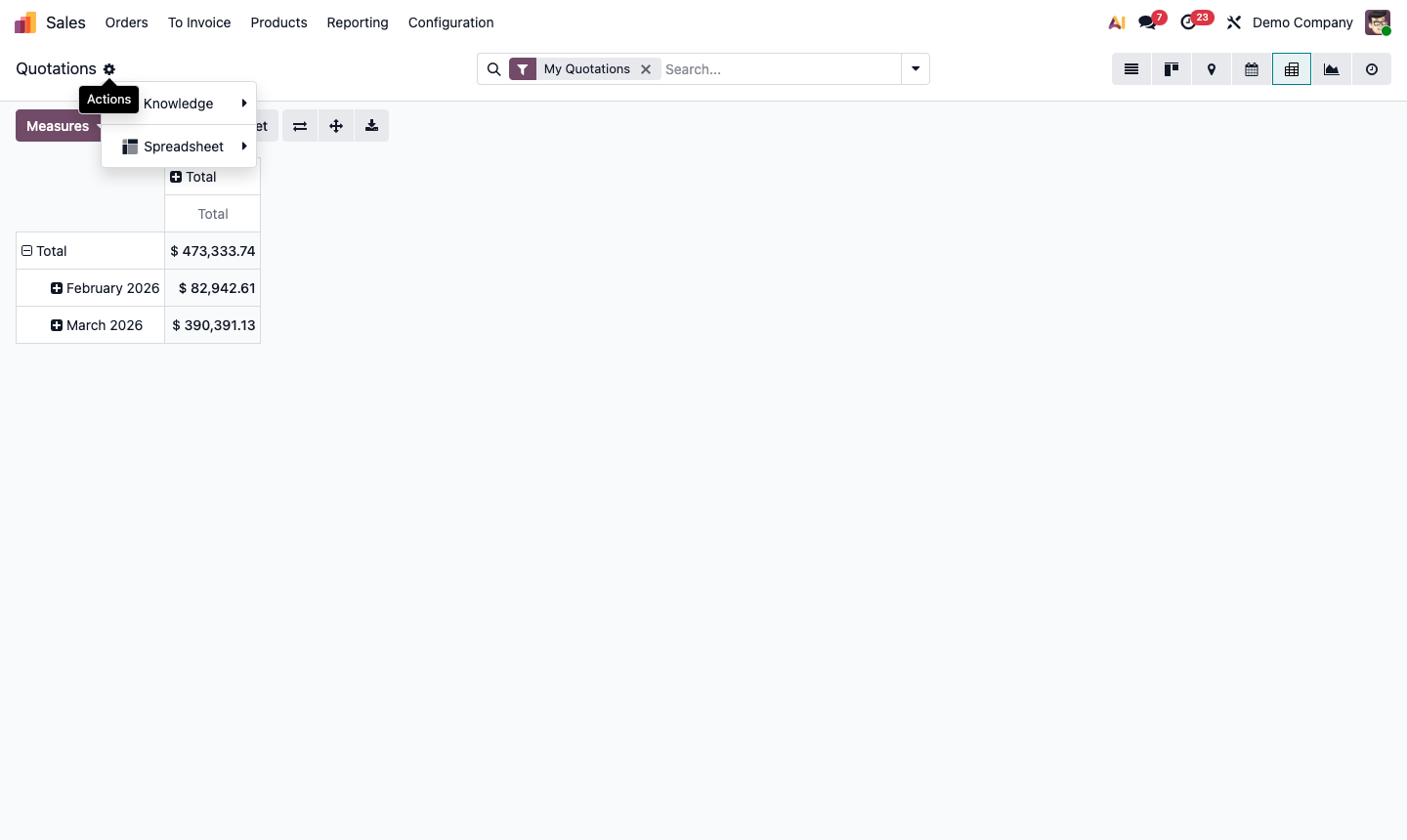Viewport: 1407px width, 840px height.
Task: Click the AI assistant icon
Action: (x=1116, y=21)
